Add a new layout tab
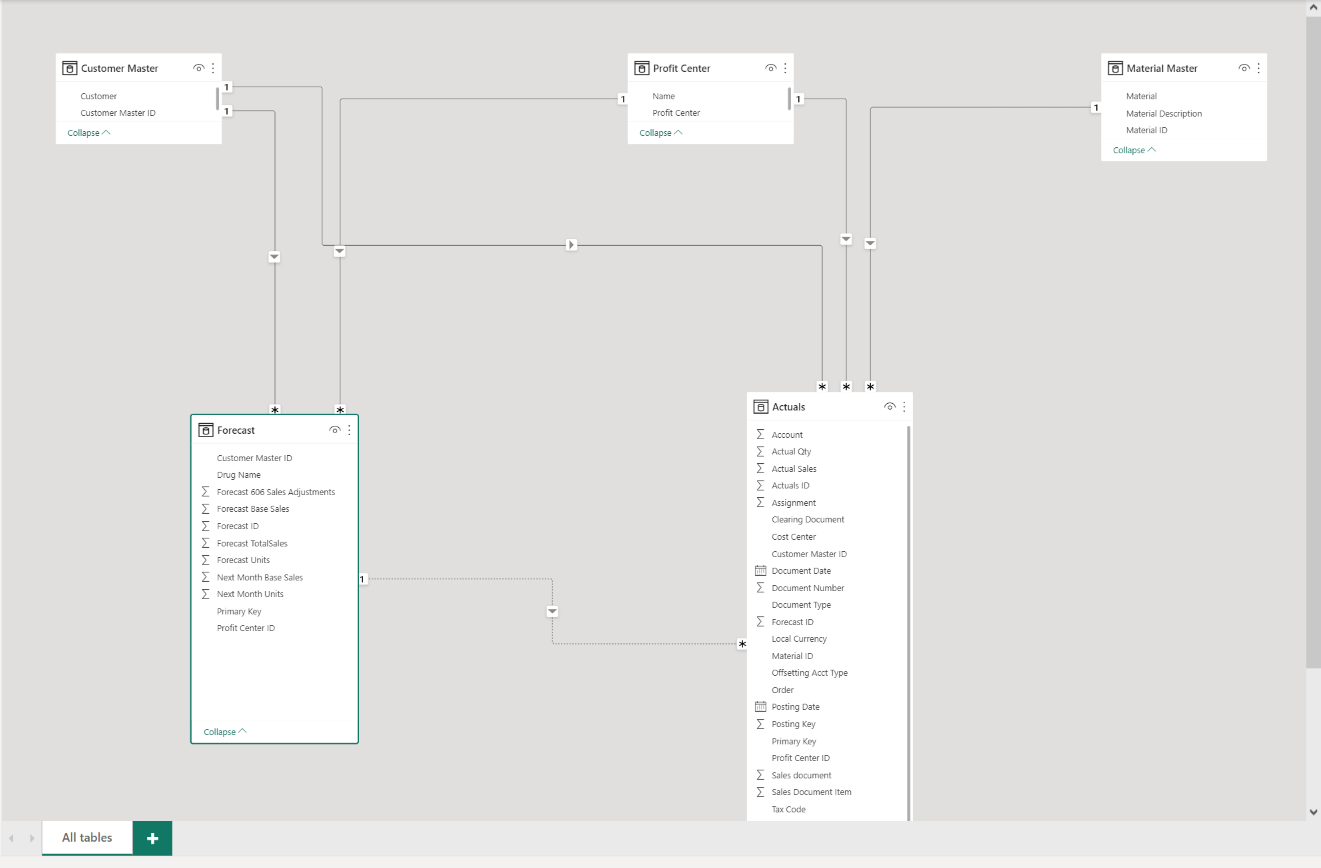The width and height of the screenshot is (1321, 868). click(x=152, y=838)
